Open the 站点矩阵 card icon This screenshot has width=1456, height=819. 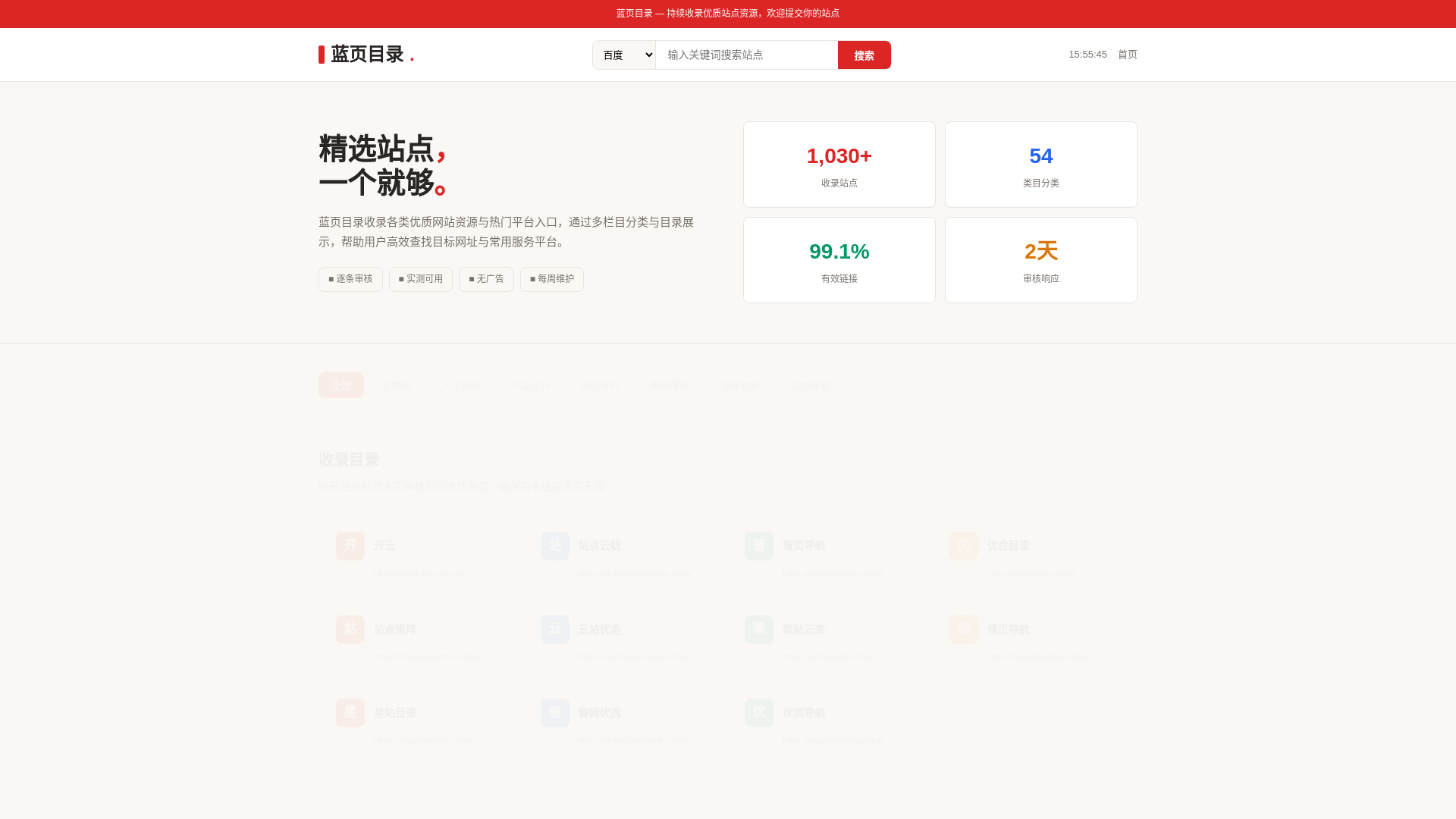pyautogui.click(x=350, y=629)
